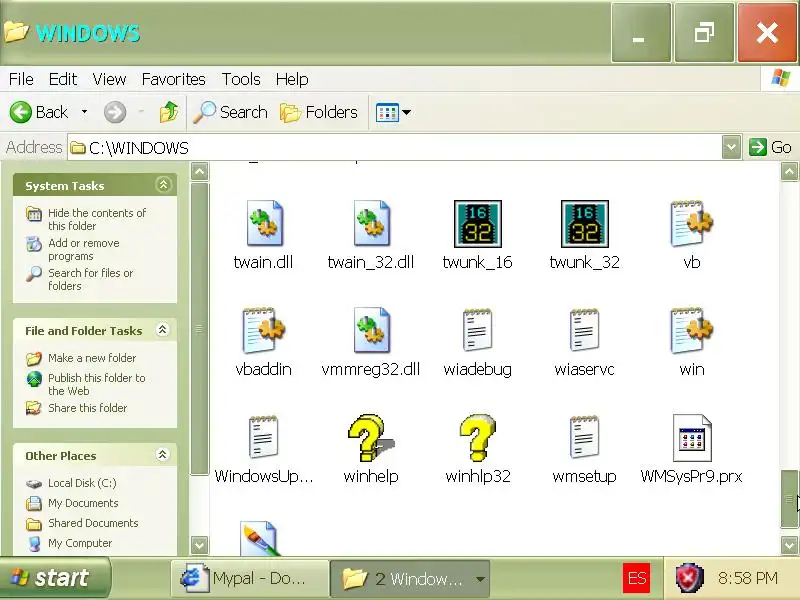Image resolution: width=800 pixels, height=600 pixels.
Task: Open the Search pane
Action: tap(230, 112)
